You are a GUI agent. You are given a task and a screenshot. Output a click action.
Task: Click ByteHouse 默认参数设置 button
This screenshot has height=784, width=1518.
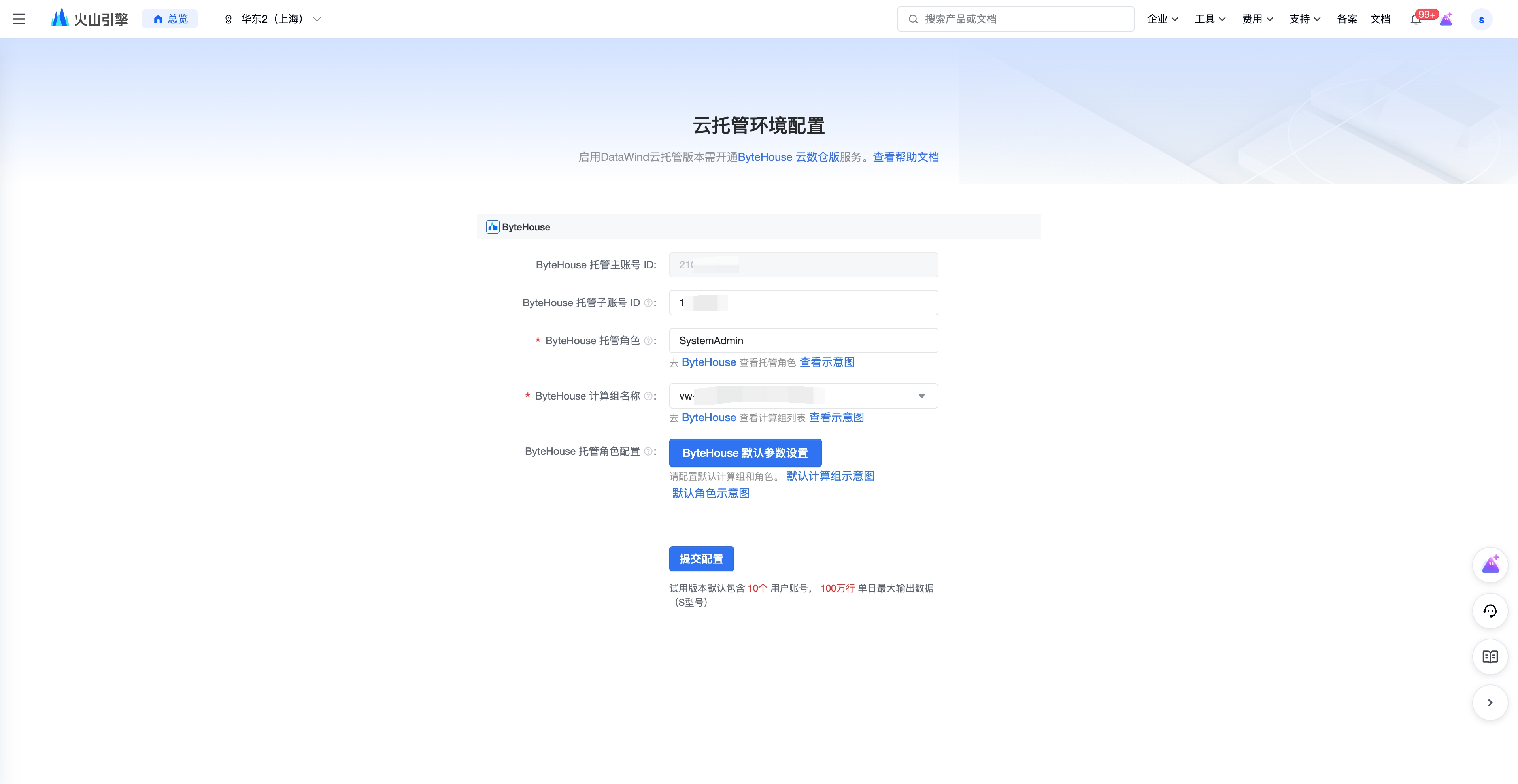745,452
